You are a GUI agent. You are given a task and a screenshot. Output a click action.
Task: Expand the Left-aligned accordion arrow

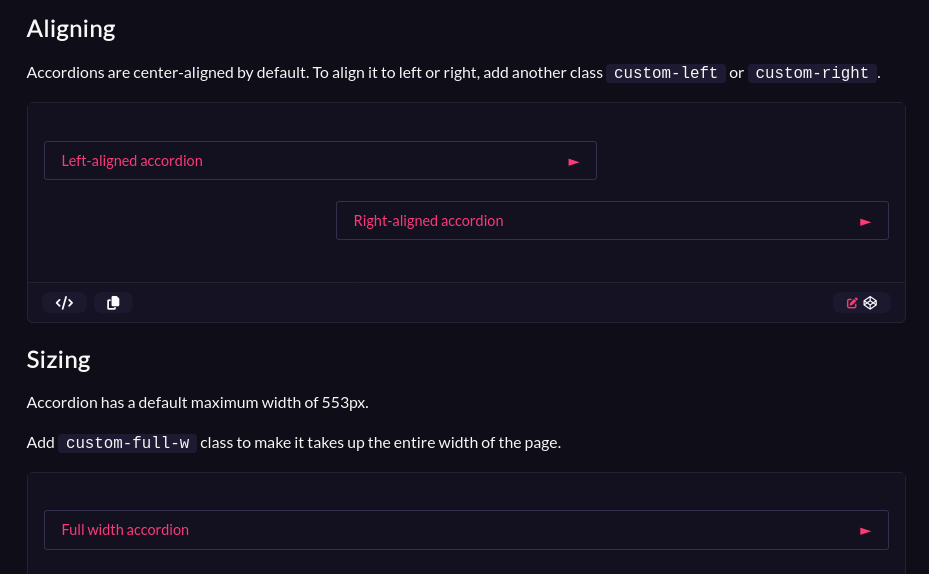pyautogui.click(x=573, y=162)
